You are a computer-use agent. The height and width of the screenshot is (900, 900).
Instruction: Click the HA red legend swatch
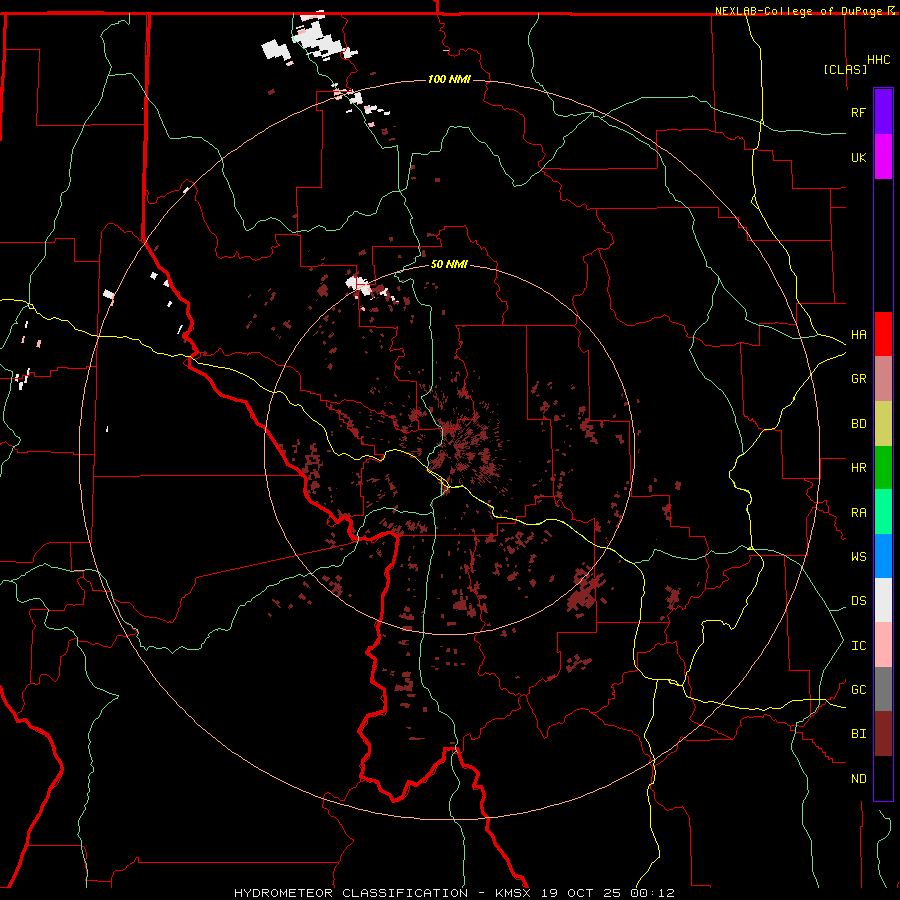pos(883,334)
